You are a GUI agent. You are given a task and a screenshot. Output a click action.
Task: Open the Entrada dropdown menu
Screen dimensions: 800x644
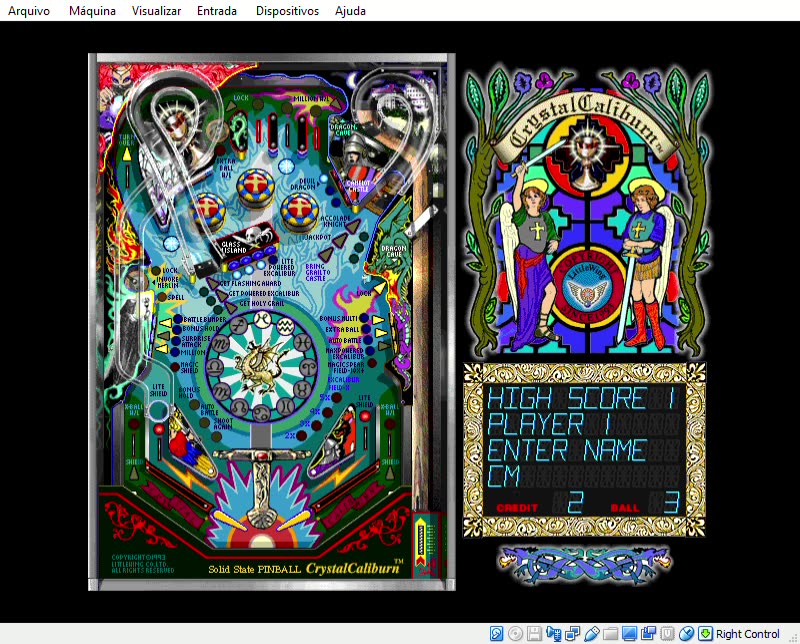tap(216, 11)
